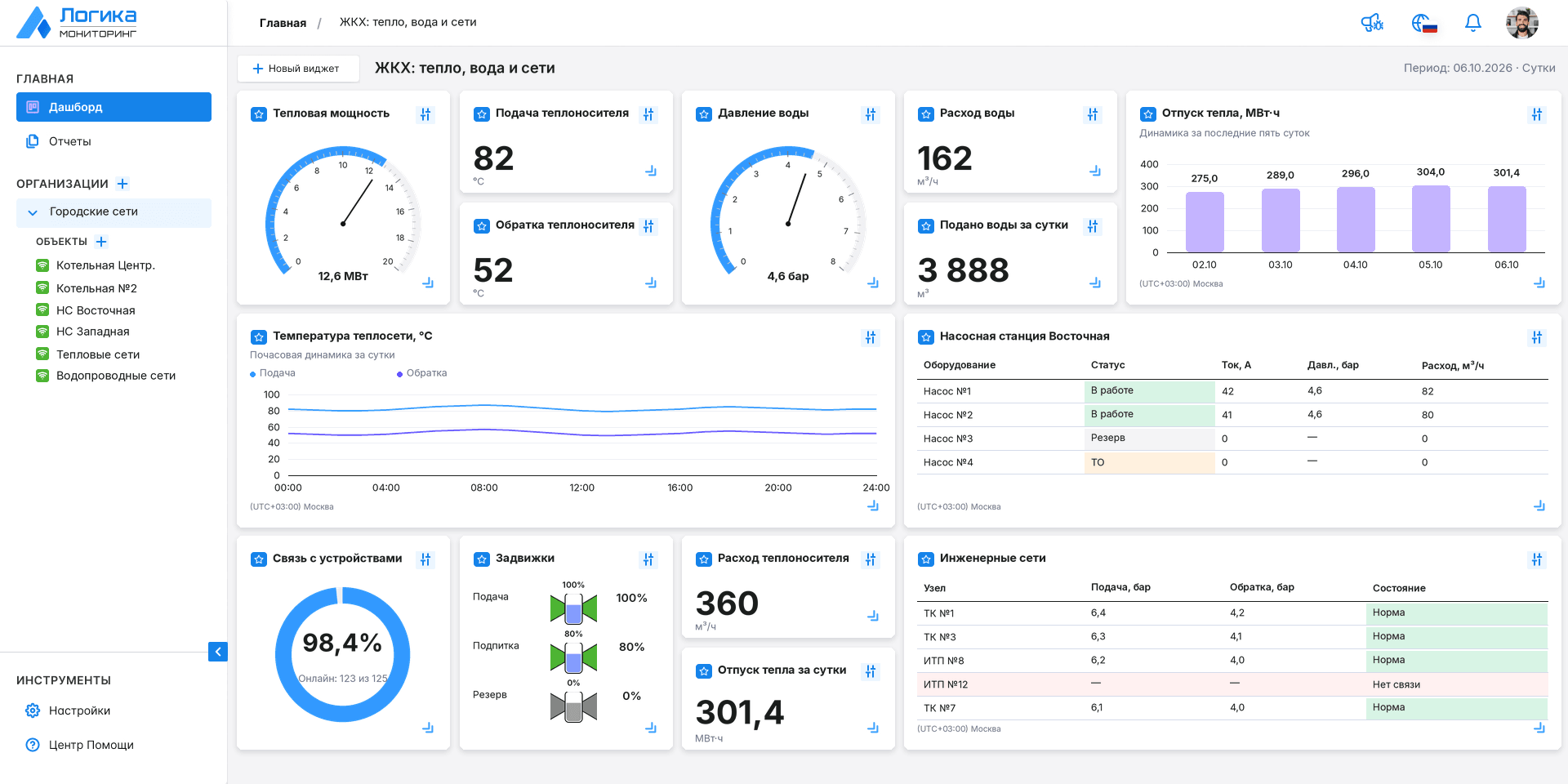Open settings icon of Задвижки widget
The image size is (1568, 784).
coord(648,559)
